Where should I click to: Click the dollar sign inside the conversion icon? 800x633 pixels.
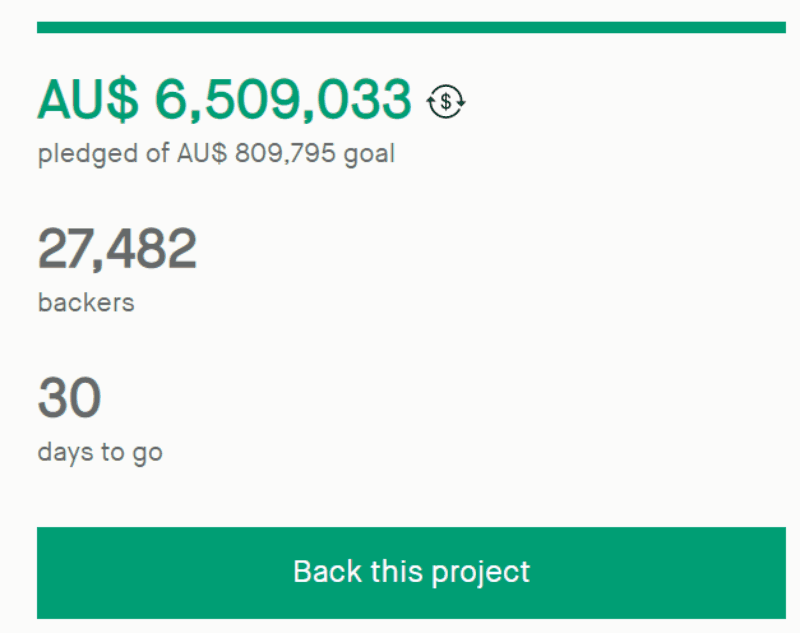pyautogui.click(x=447, y=100)
